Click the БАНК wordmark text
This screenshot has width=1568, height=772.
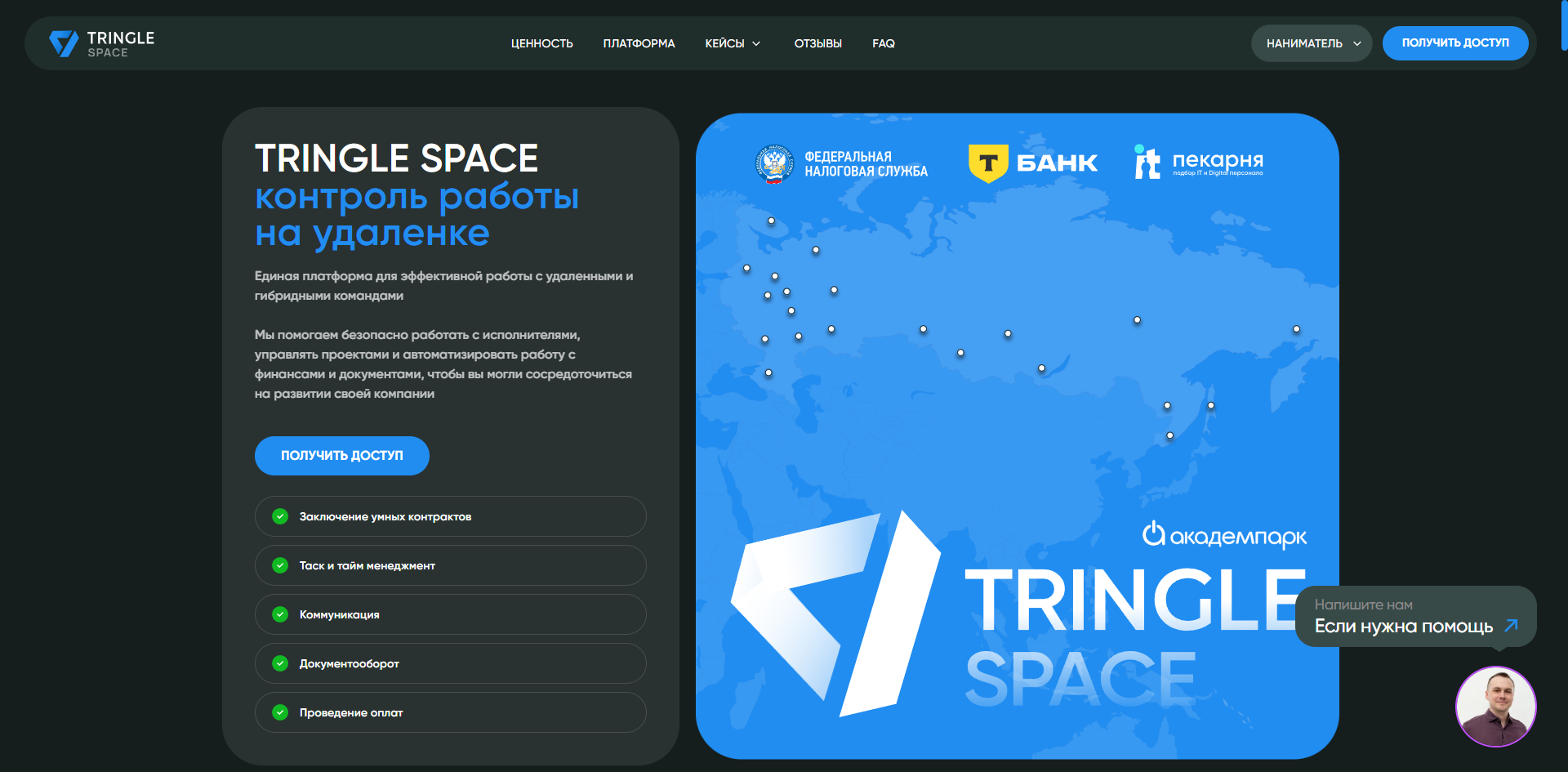[1058, 163]
